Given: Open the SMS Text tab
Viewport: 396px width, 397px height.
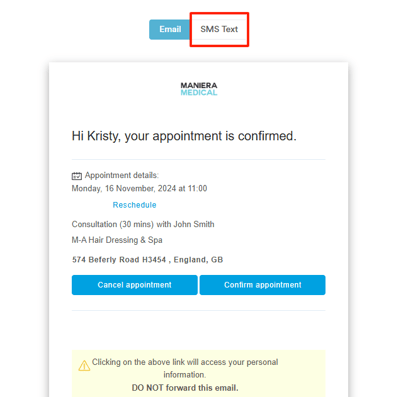Looking at the screenshot, I should tap(219, 29).
